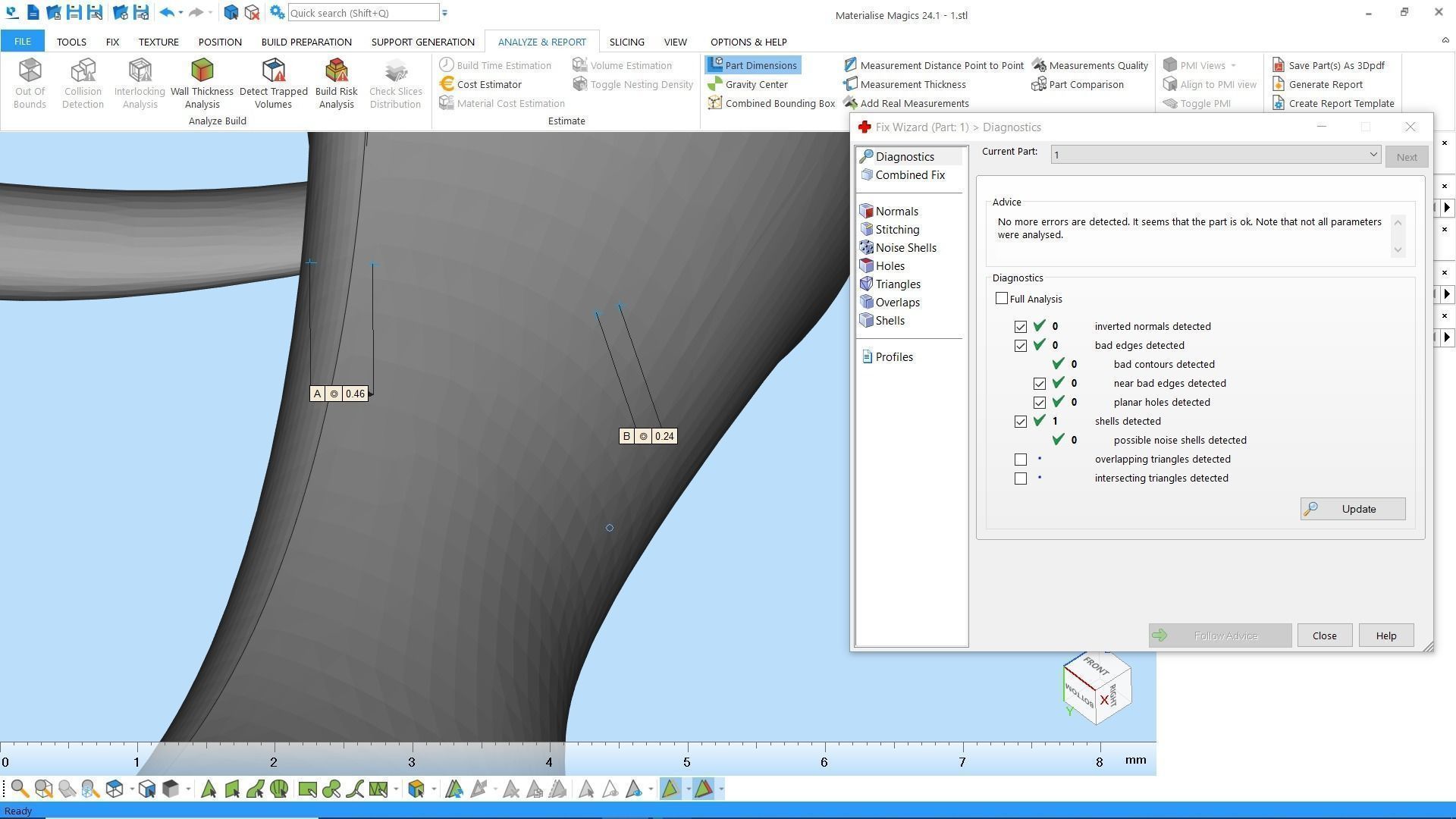Viewport: 1456px width, 819px height.
Task: Click the Update diagnostics button
Action: tap(1352, 509)
